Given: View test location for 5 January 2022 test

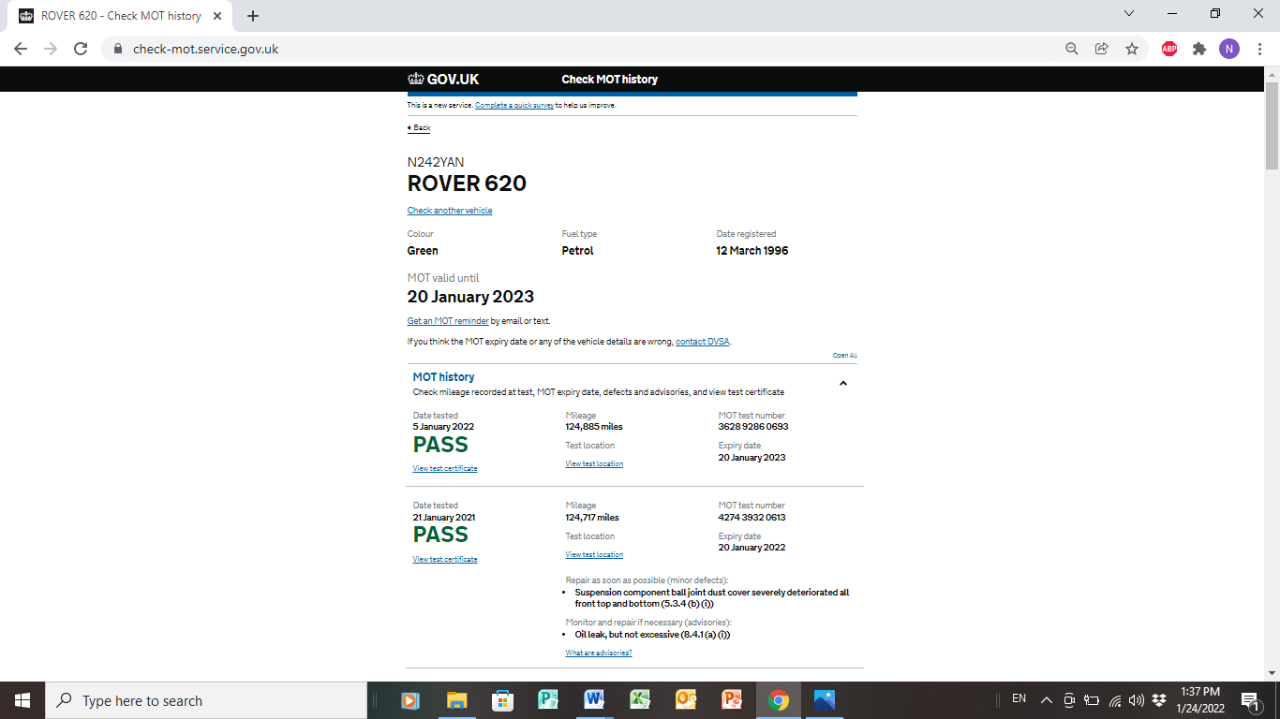Looking at the screenshot, I should point(594,464).
